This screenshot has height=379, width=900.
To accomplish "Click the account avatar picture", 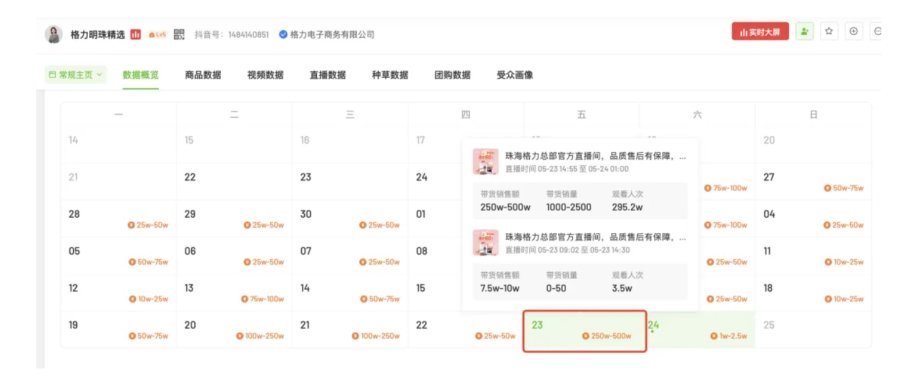I will (54, 34).
